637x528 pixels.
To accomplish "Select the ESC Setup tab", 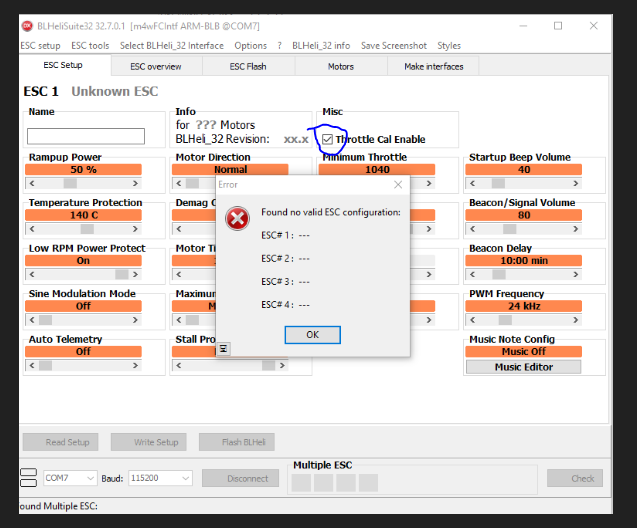I will (x=63, y=65).
